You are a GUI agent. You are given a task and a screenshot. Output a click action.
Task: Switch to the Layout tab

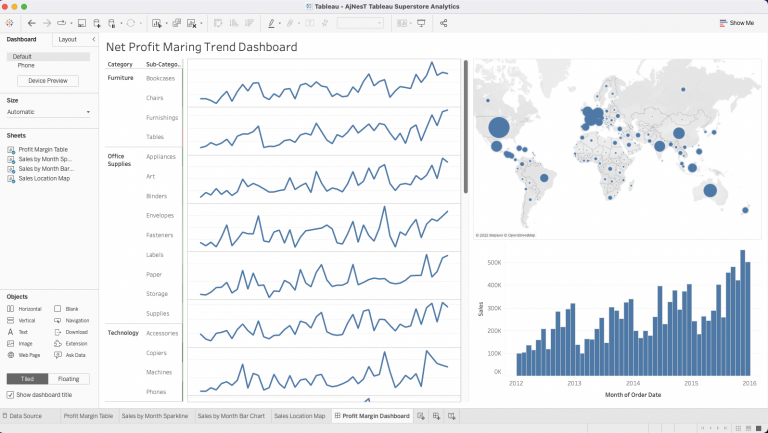pyautogui.click(x=67, y=39)
